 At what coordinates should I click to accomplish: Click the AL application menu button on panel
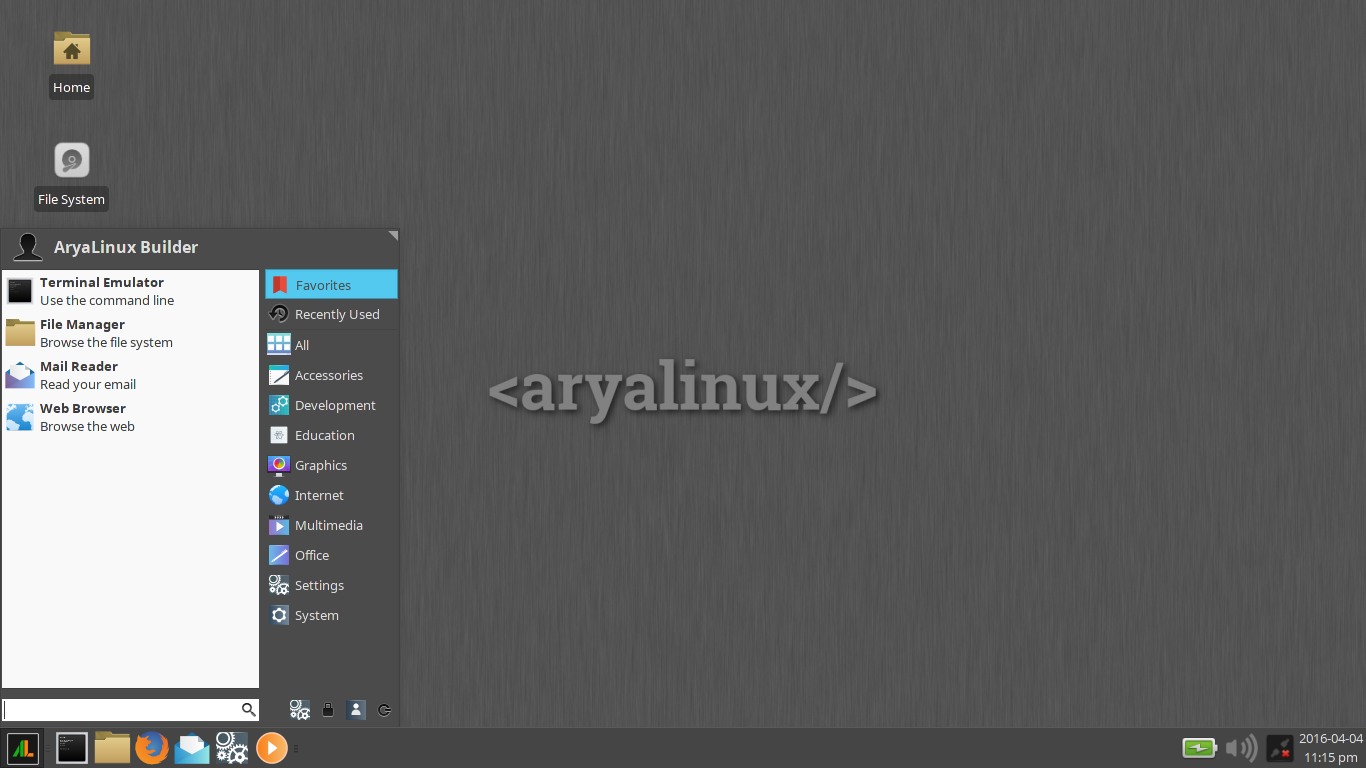22,748
